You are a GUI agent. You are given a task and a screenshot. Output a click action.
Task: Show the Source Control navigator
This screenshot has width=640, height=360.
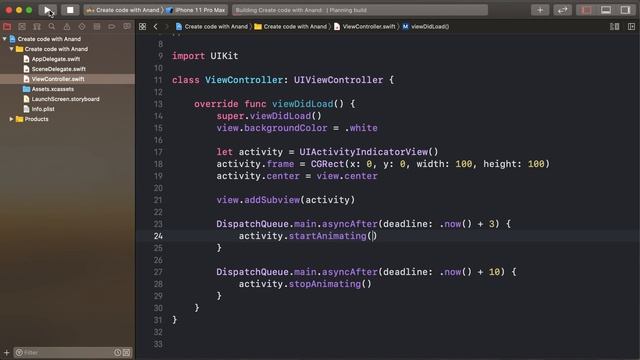tap(22, 27)
